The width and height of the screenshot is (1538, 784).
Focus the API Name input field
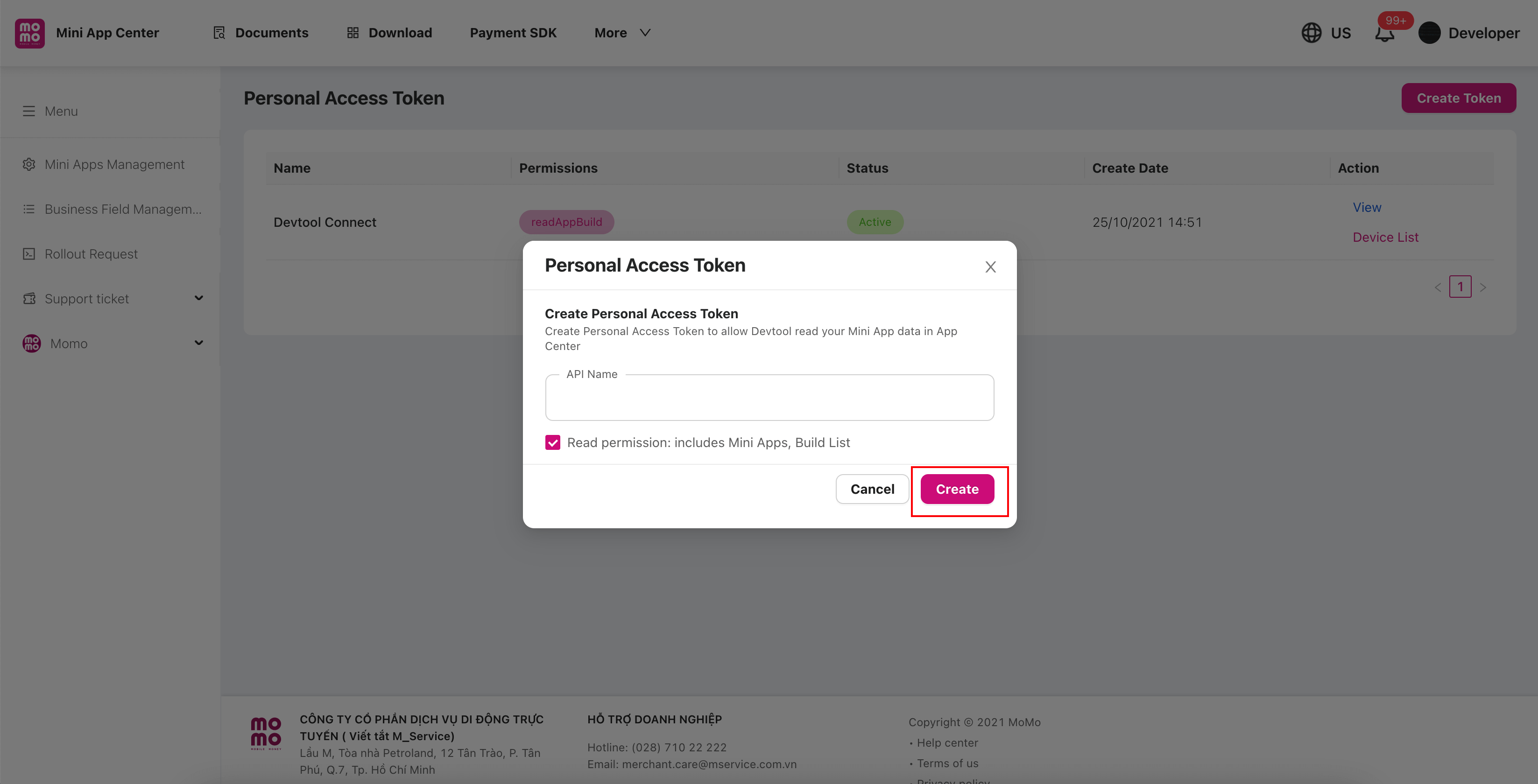769,398
